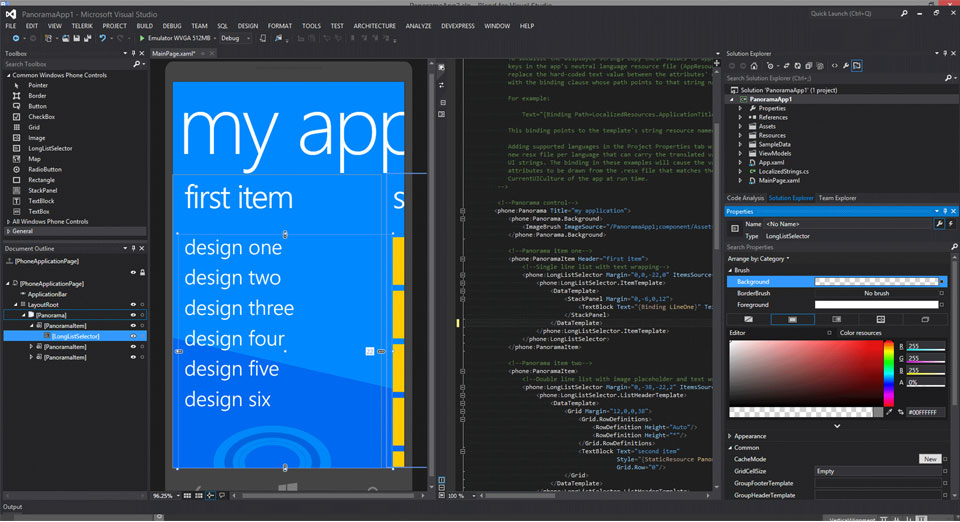The width and height of the screenshot is (960, 522).
Task: Toggle the designer grid display icon
Action: 187,495
